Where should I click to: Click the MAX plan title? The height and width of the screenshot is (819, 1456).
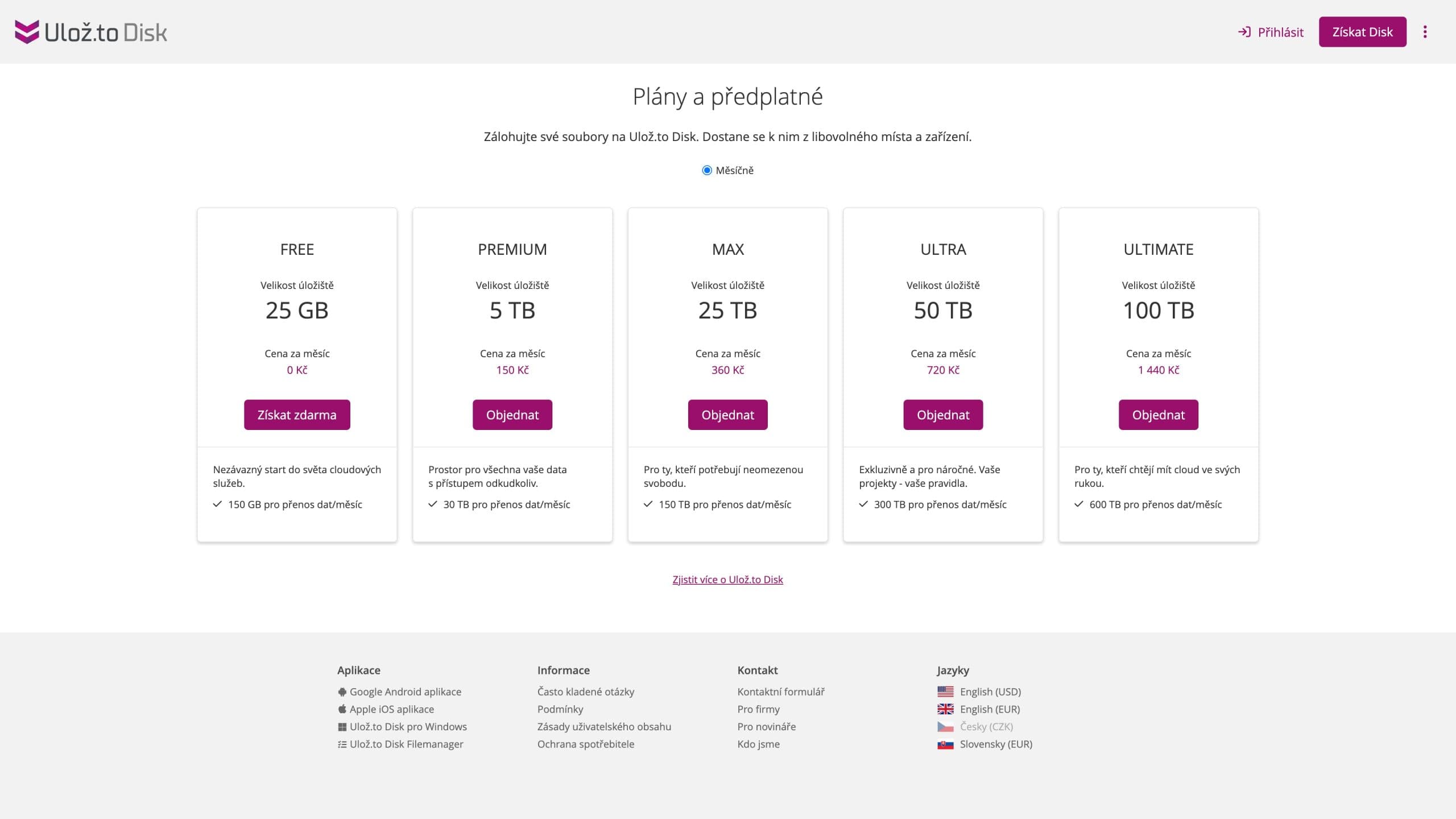[x=728, y=249]
